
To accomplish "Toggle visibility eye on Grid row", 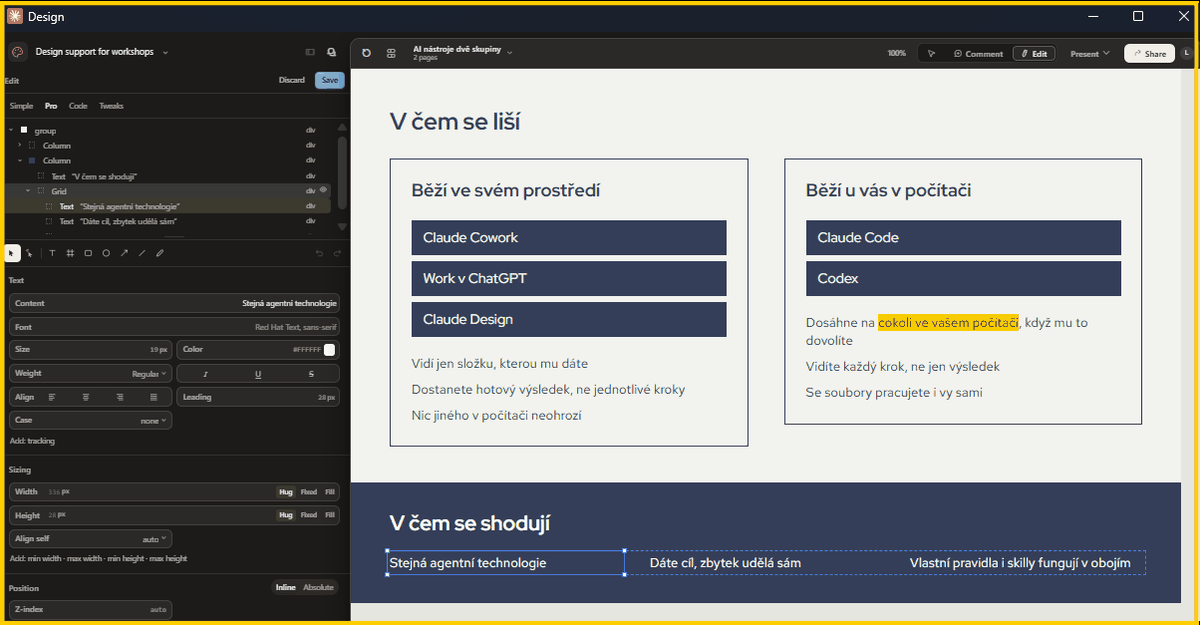I will [x=323, y=190].
